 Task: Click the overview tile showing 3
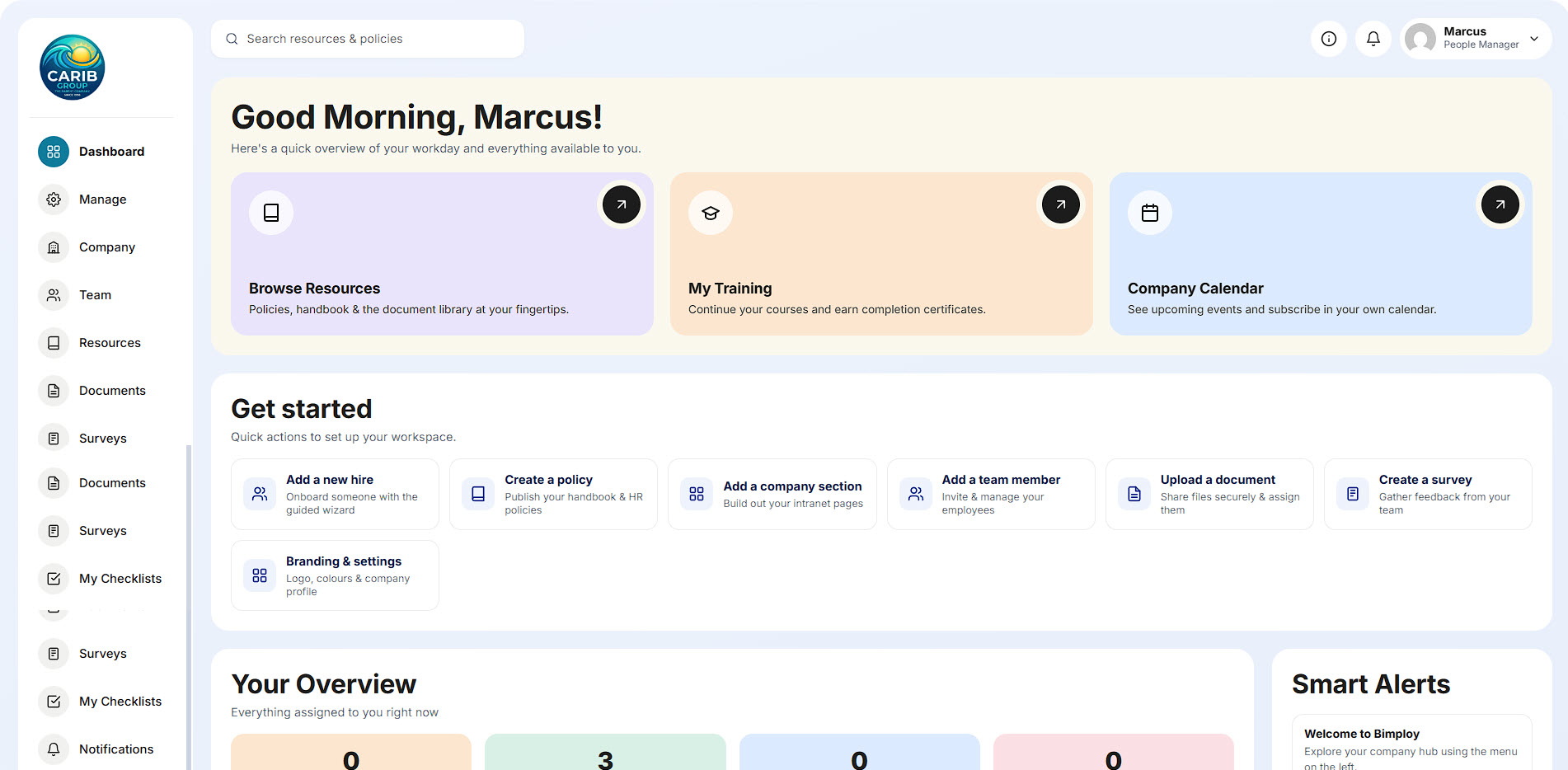605,753
